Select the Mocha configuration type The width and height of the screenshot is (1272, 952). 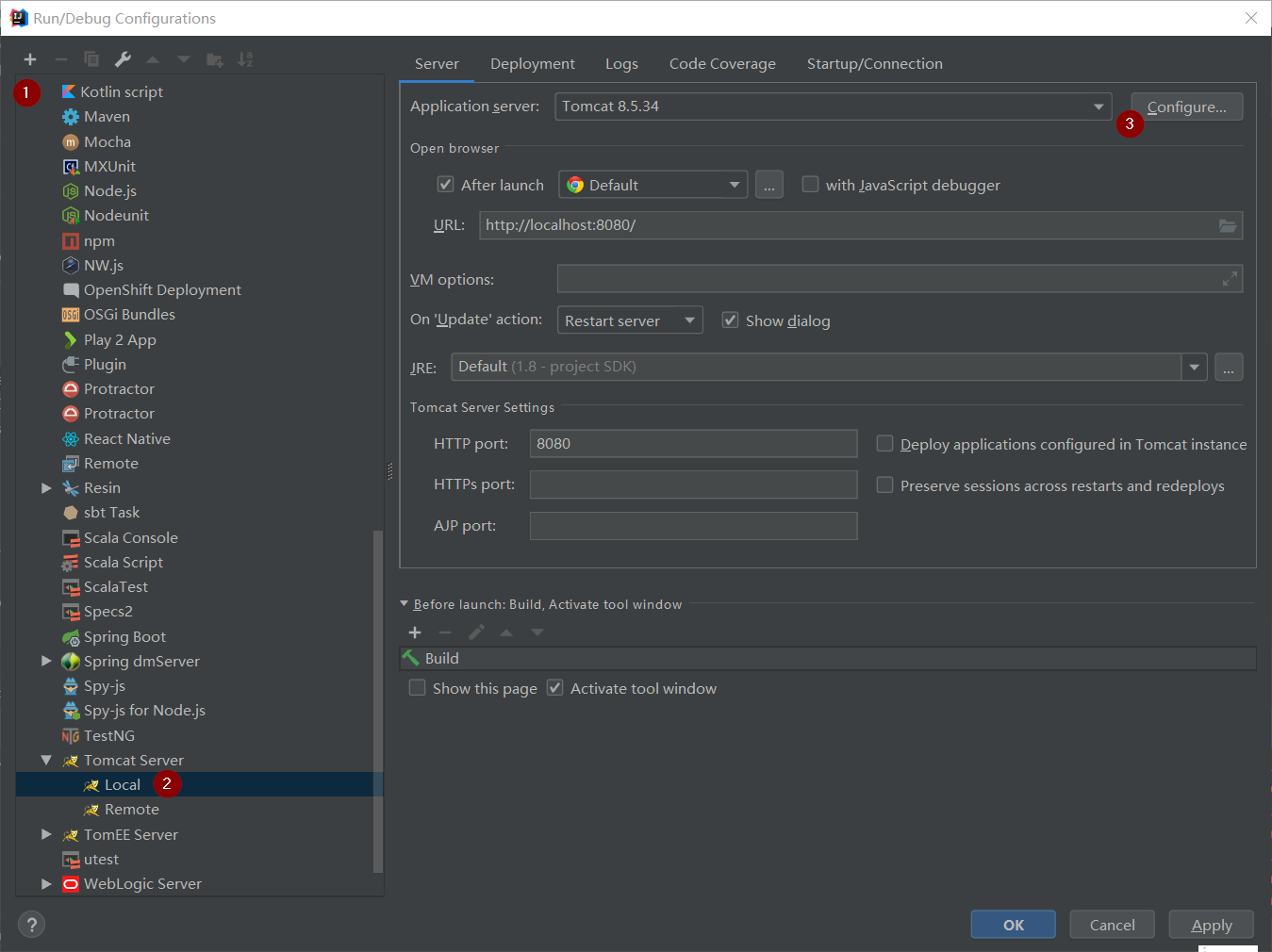coord(107,141)
